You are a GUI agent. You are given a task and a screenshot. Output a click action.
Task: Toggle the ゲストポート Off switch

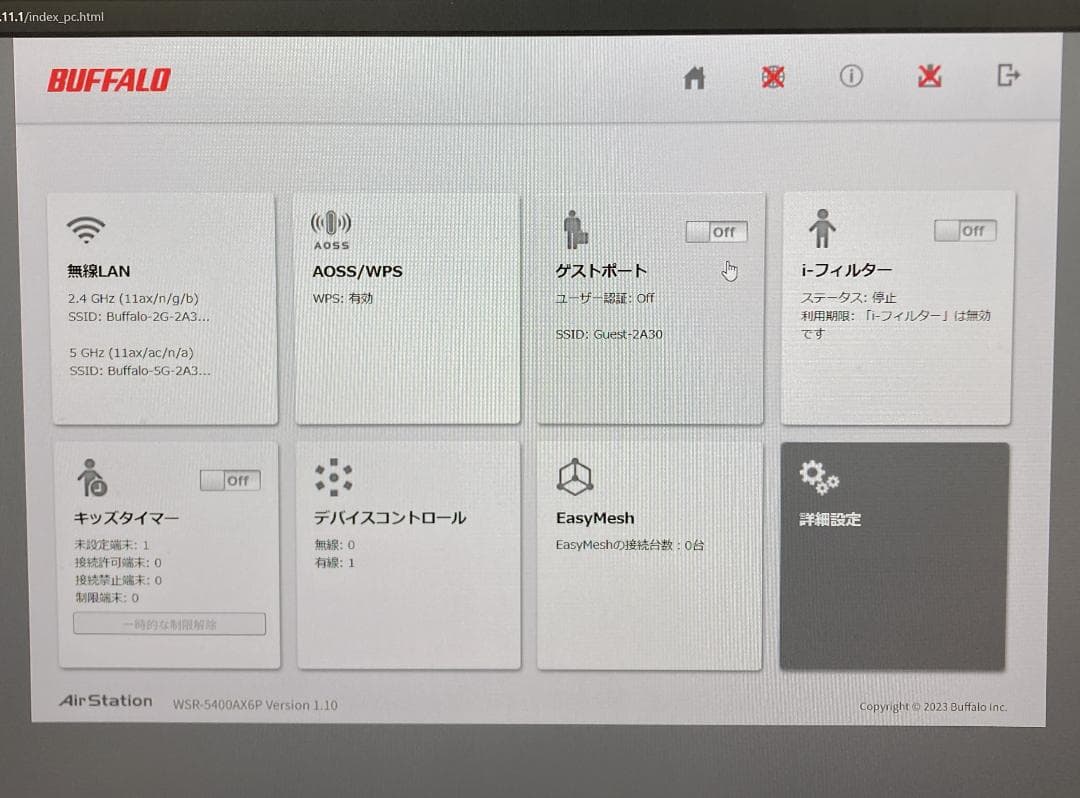(x=715, y=231)
